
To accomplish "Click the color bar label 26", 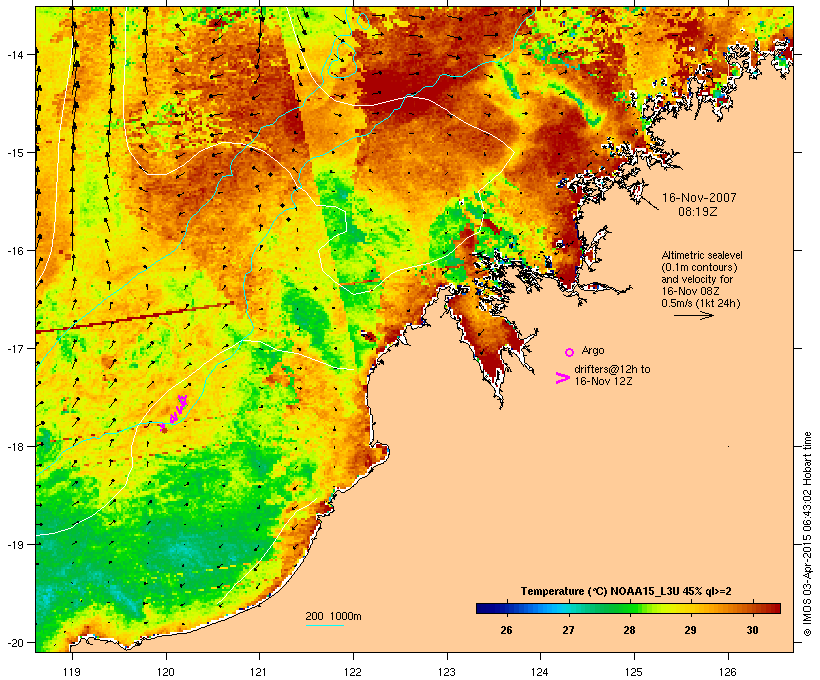I will tap(506, 630).
